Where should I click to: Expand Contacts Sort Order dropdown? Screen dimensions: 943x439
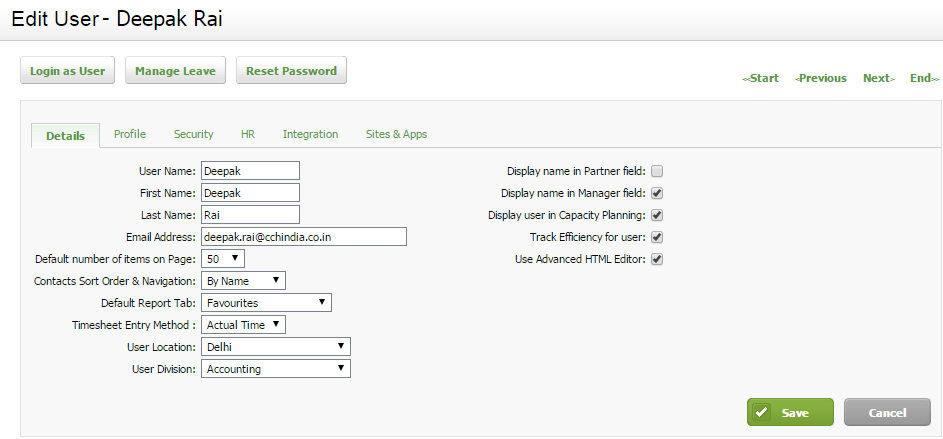[244, 281]
